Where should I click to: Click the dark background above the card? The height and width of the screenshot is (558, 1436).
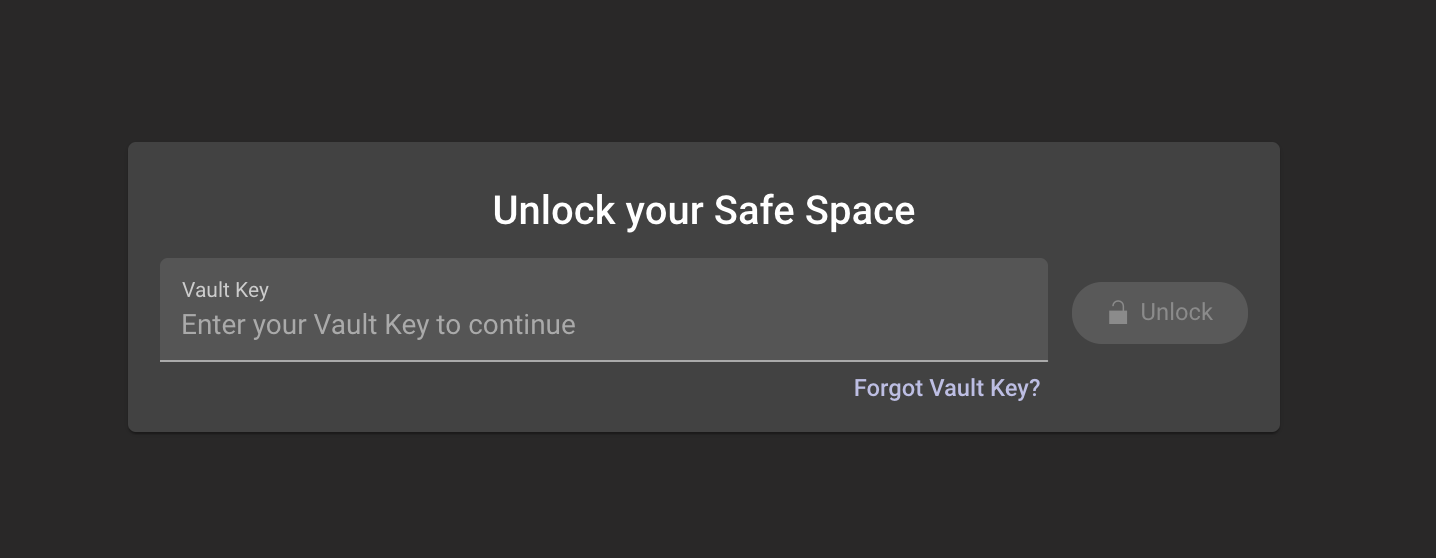coord(700,70)
